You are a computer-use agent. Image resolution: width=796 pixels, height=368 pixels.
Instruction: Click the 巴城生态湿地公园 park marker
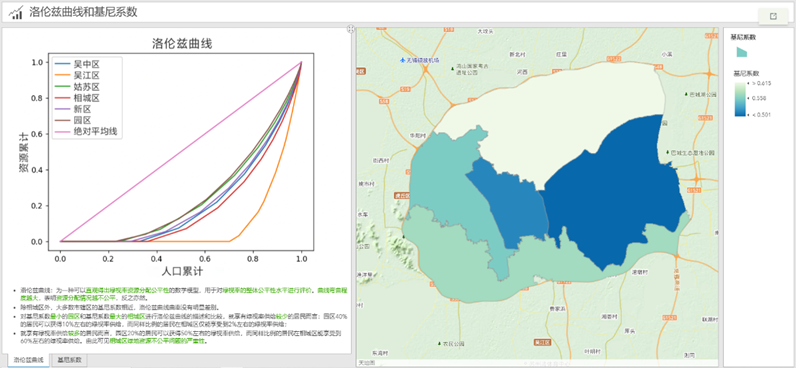[x=668, y=152]
